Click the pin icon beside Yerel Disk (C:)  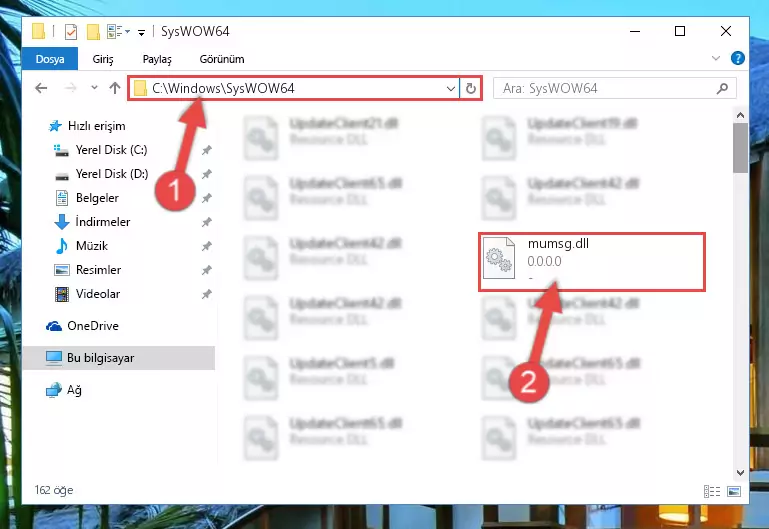click(207, 150)
